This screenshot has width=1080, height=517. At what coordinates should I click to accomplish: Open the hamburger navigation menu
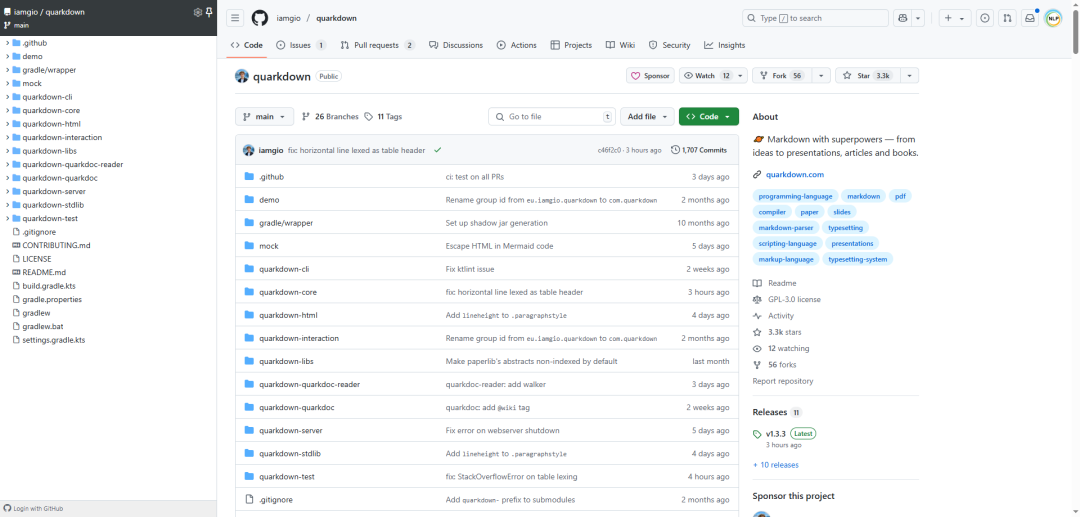coord(235,19)
